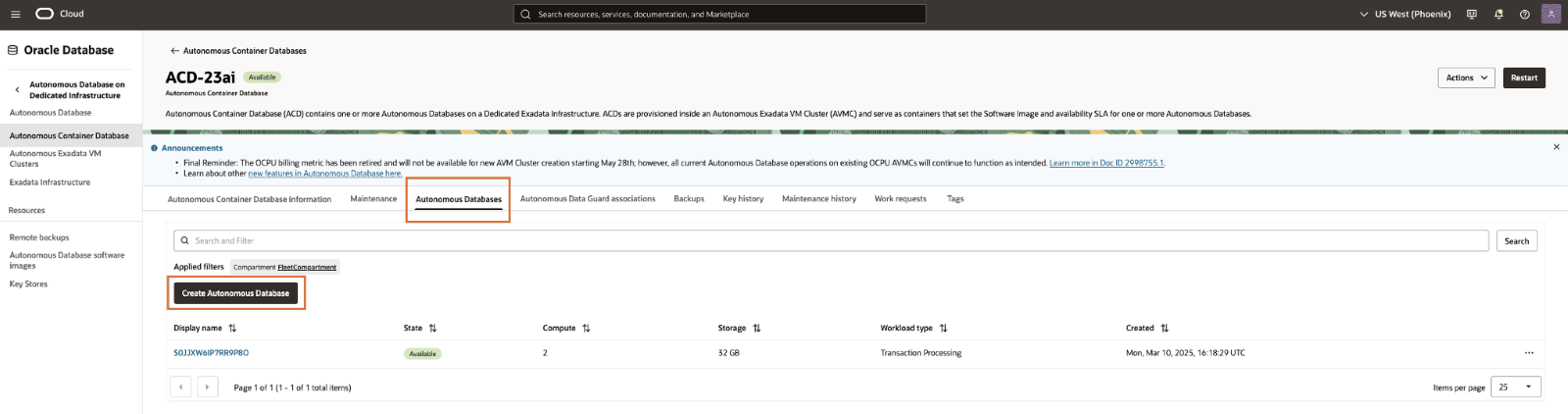Open Learn more in Doc ID 2998755.1 link

(x=1106, y=163)
